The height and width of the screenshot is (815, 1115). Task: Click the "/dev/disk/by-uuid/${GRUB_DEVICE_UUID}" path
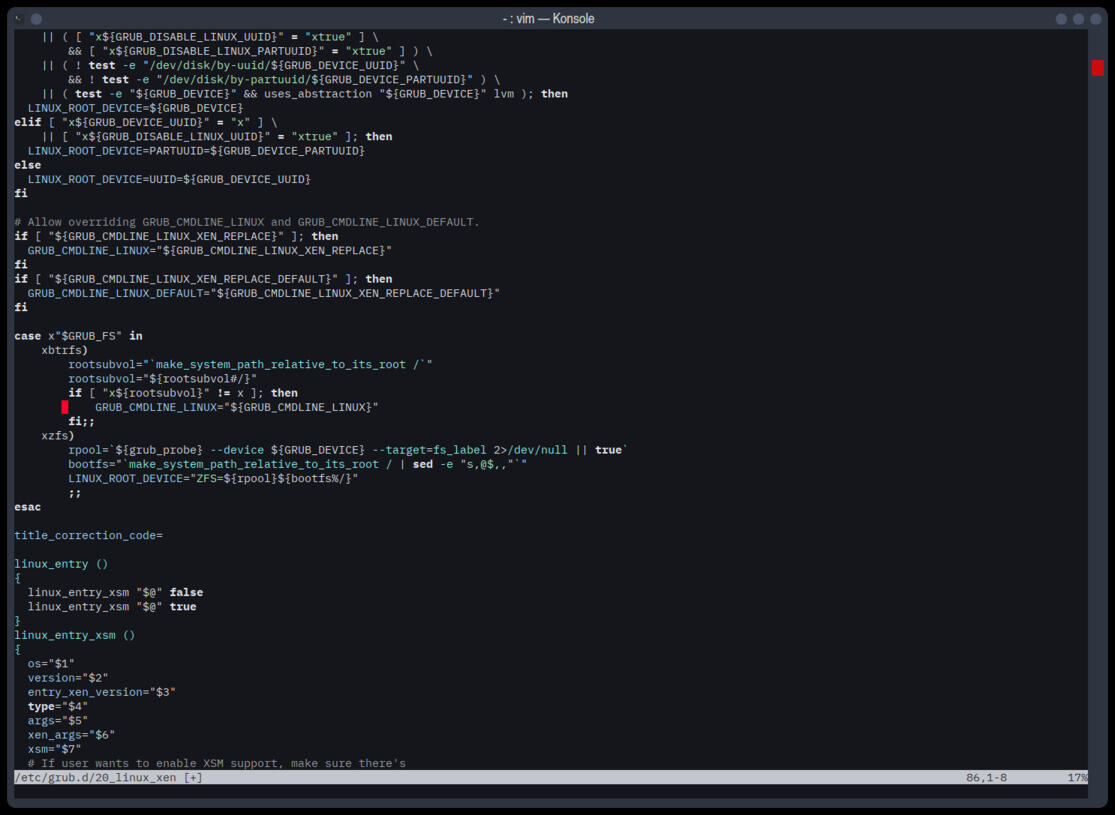tap(274, 65)
